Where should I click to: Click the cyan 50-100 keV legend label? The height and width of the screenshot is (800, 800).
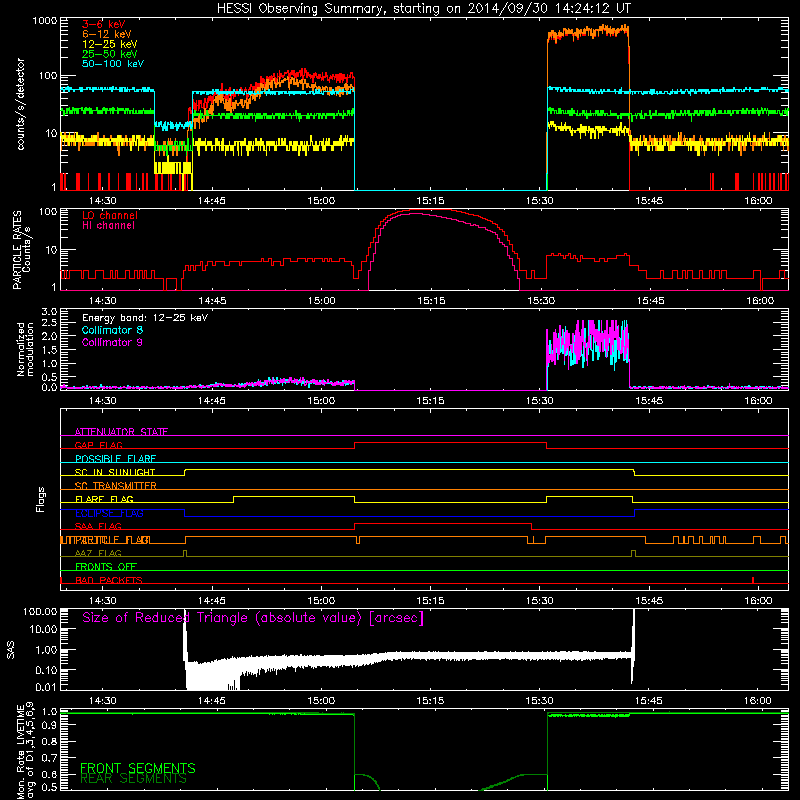(113, 64)
